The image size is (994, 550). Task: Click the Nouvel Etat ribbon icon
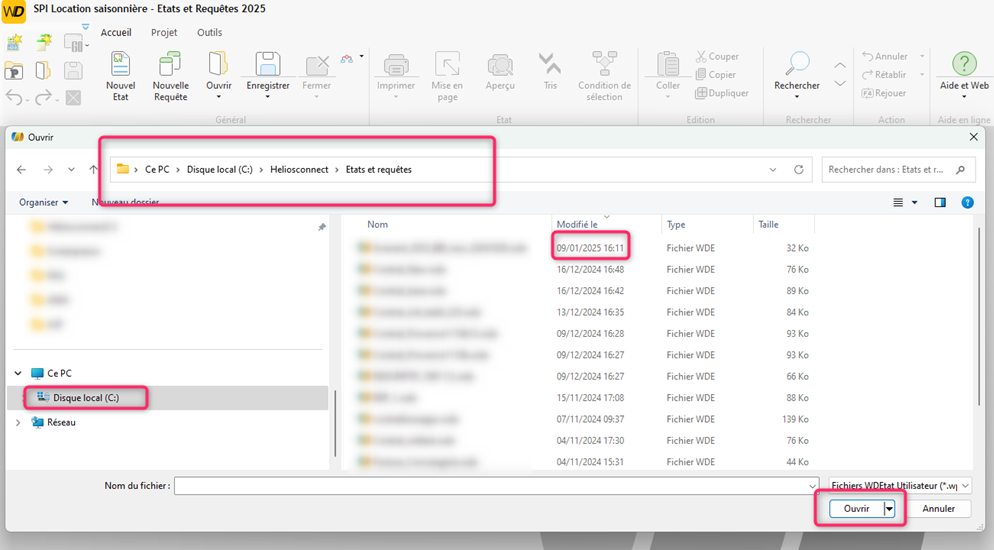121,68
